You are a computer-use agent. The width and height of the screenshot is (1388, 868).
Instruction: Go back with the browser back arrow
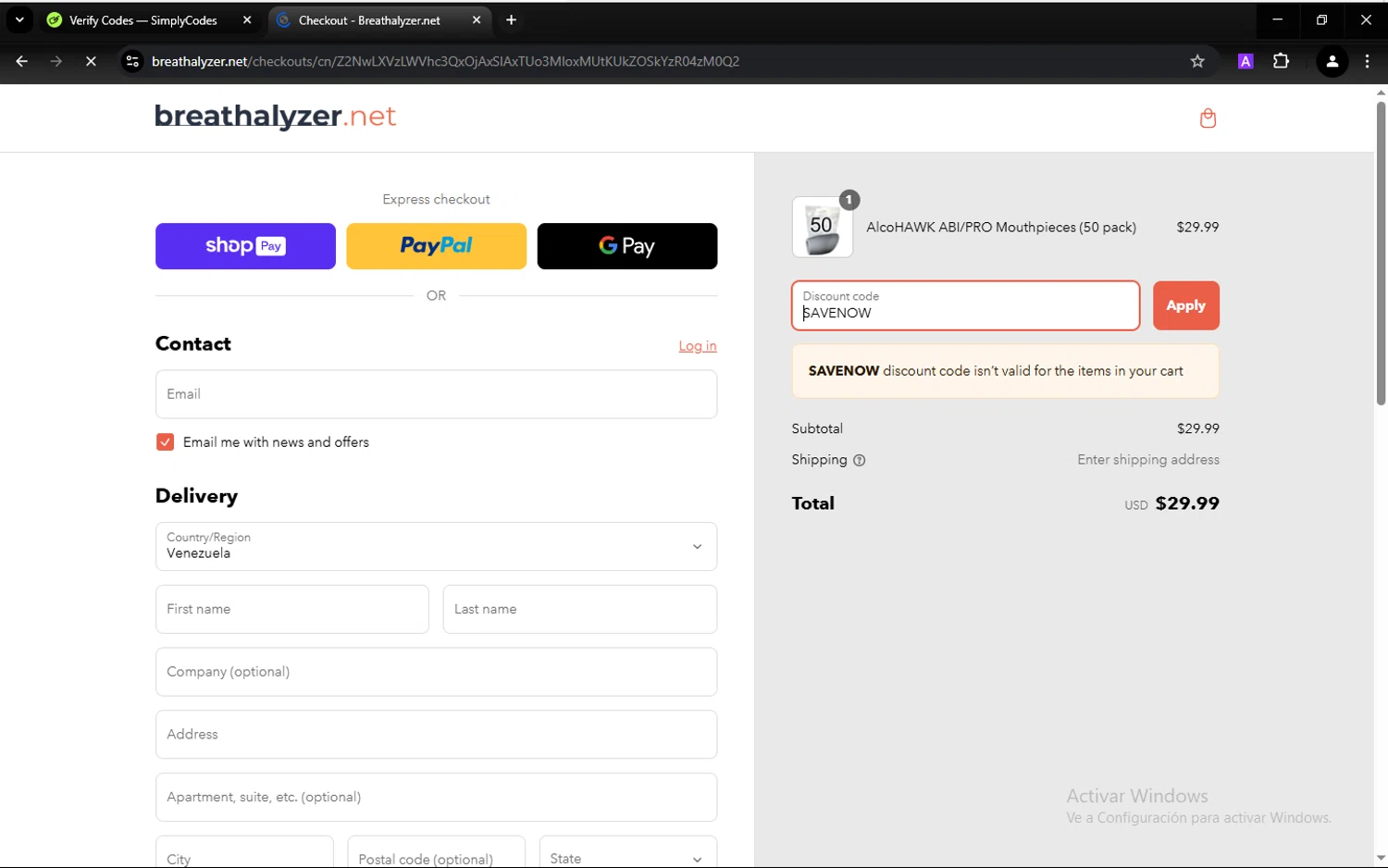point(21,61)
